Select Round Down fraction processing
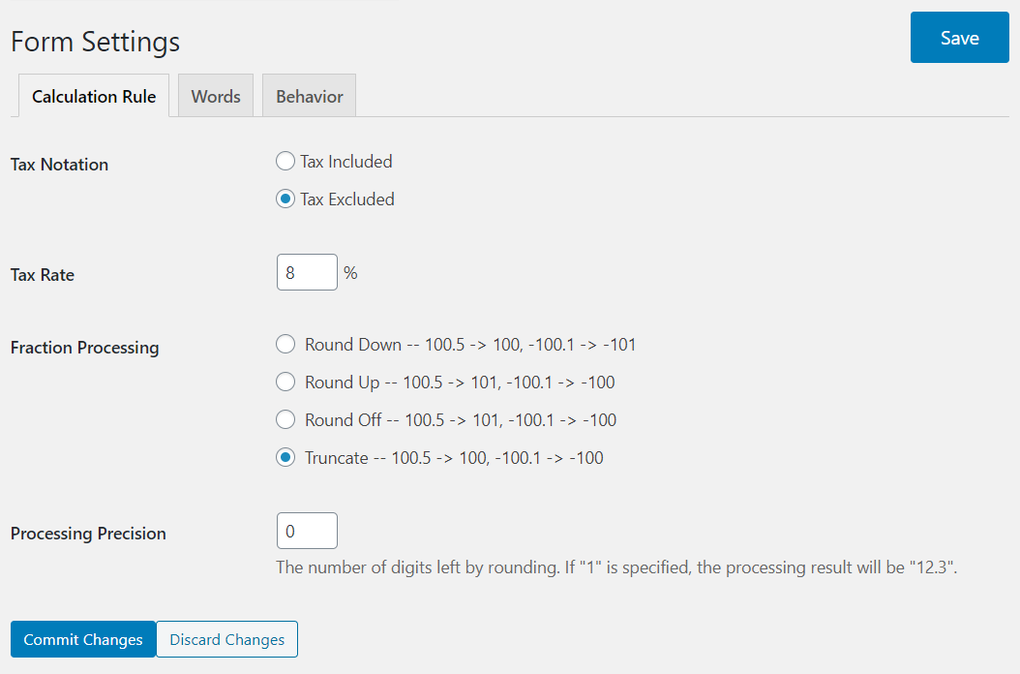Viewport: 1020px width, 674px height. (x=286, y=345)
